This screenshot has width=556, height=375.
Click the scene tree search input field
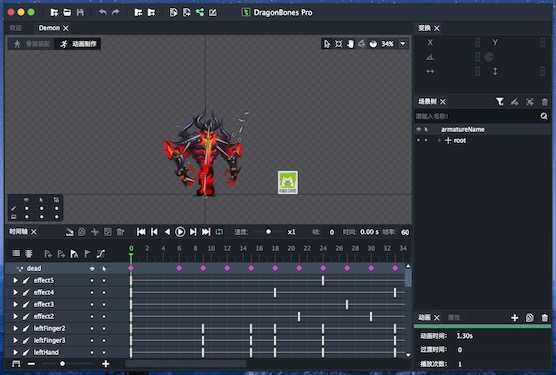[x=477, y=116]
